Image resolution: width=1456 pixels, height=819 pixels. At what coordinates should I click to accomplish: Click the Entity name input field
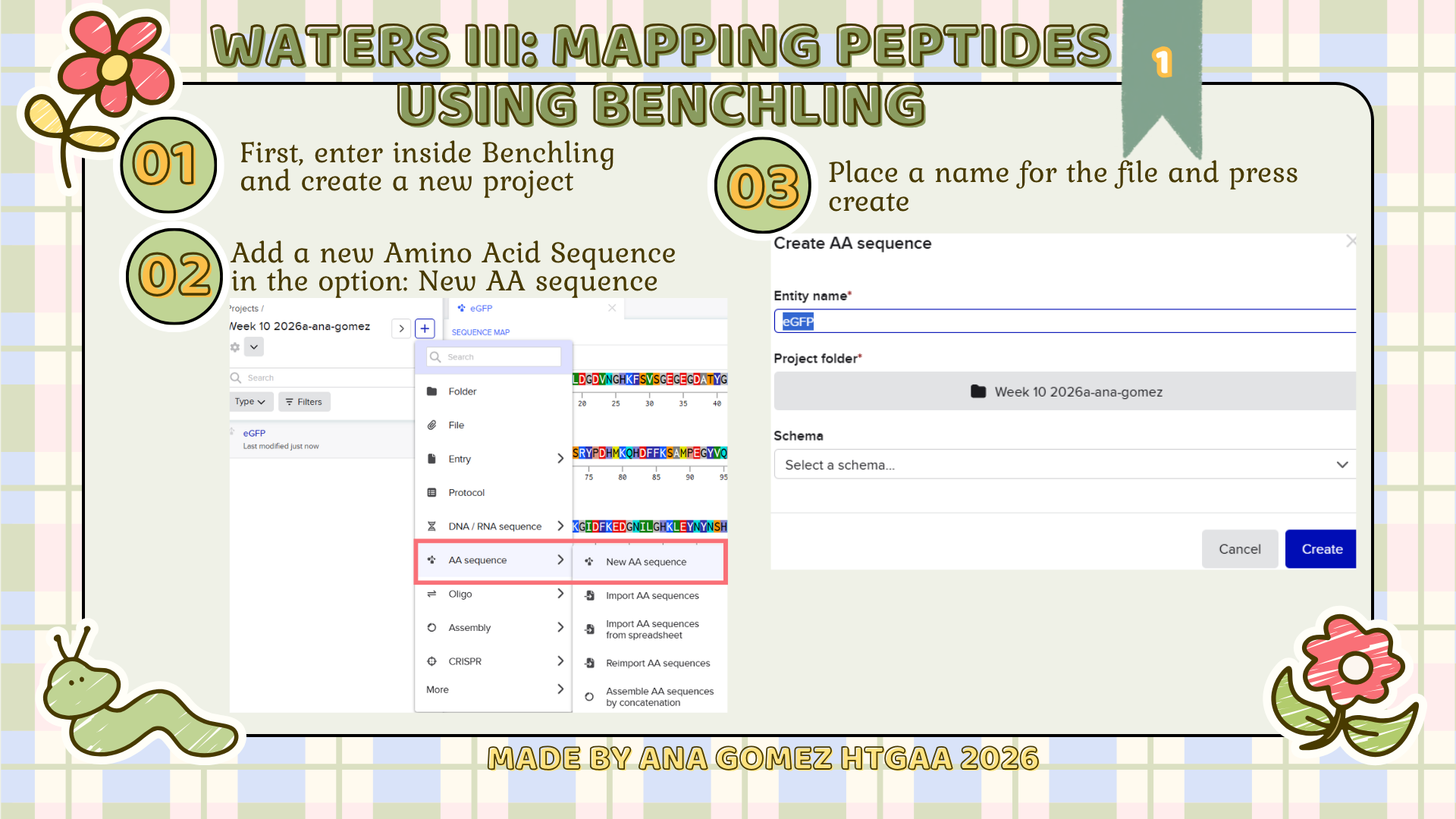click(x=1065, y=322)
